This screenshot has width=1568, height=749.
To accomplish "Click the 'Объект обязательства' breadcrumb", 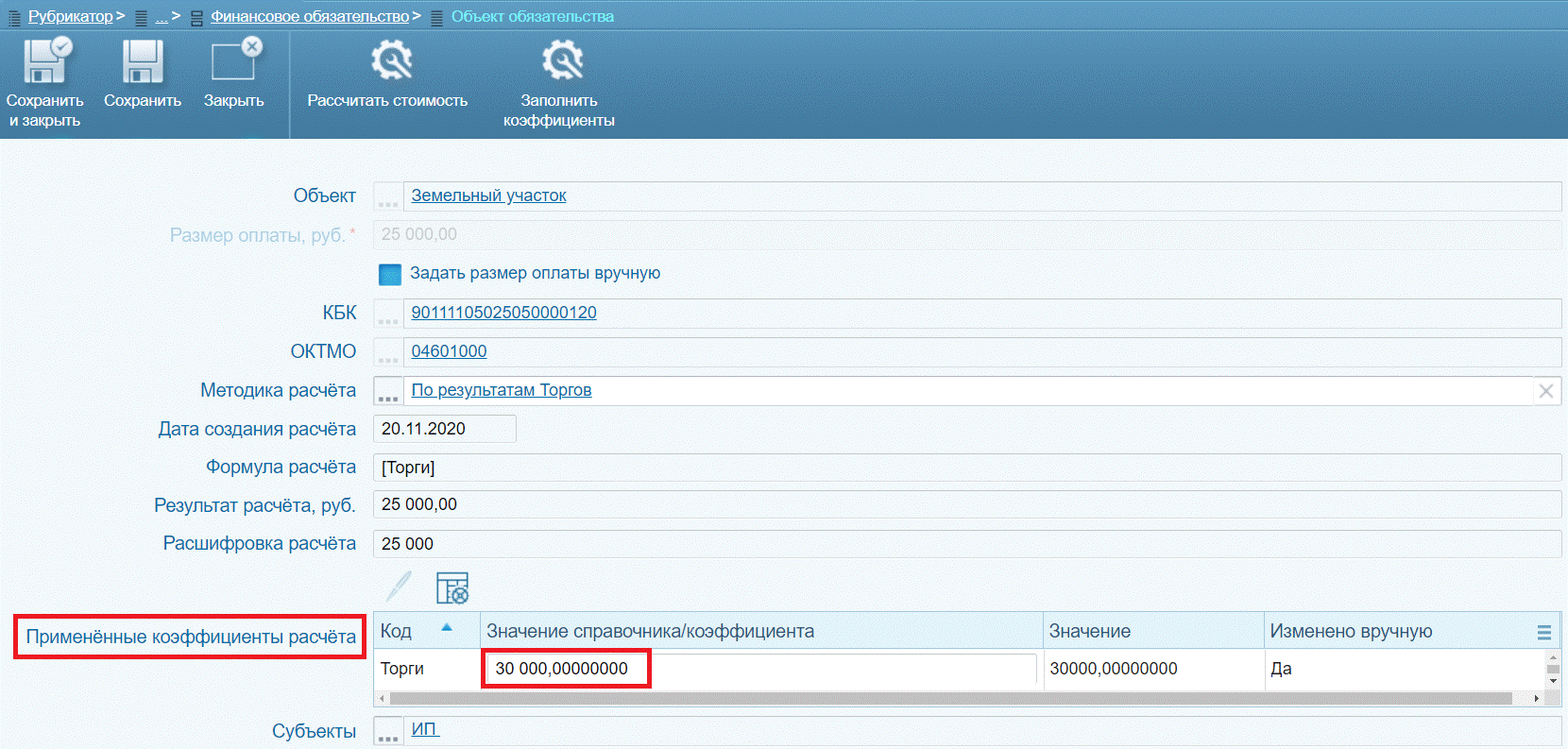I will [533, 16].
